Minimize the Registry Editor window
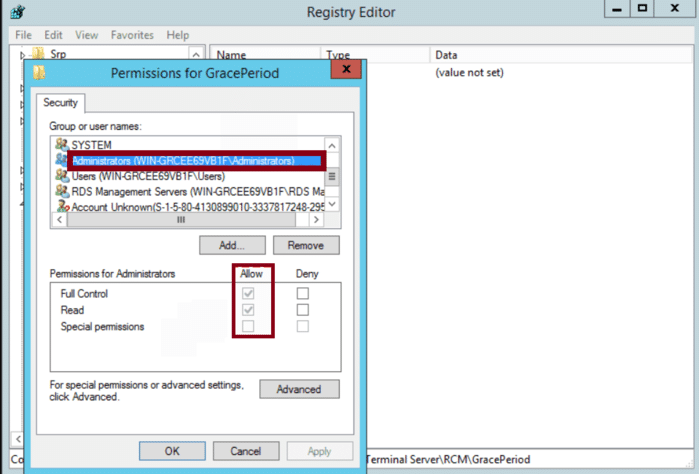699x474 pixels. [617, 9]
